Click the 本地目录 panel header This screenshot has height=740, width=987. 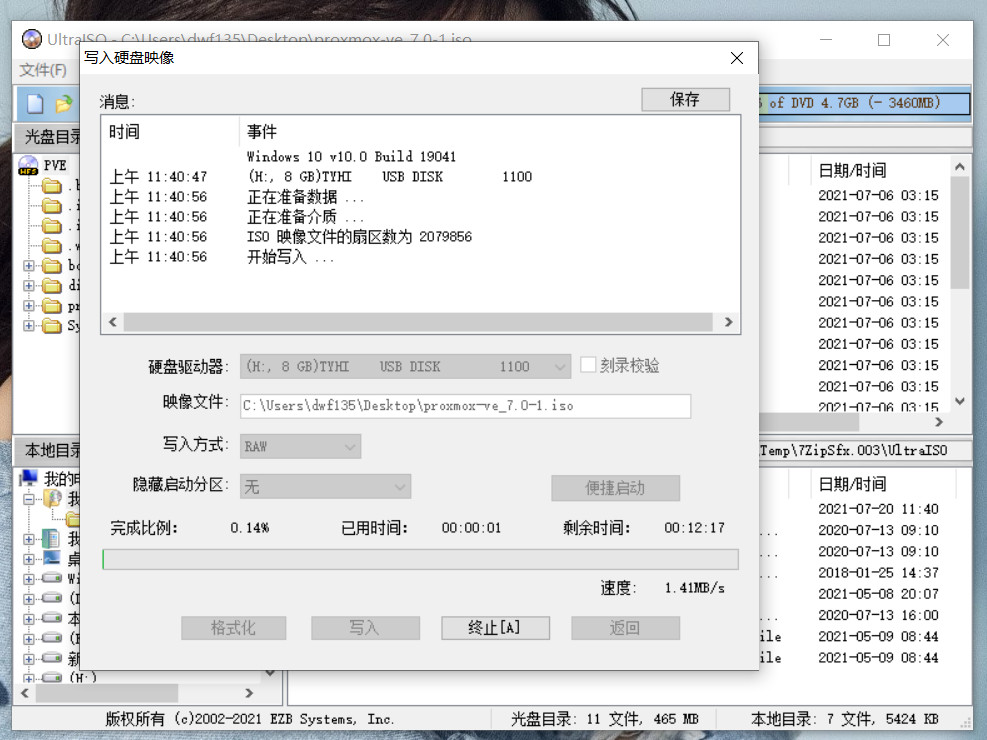(x=49, y=451)
